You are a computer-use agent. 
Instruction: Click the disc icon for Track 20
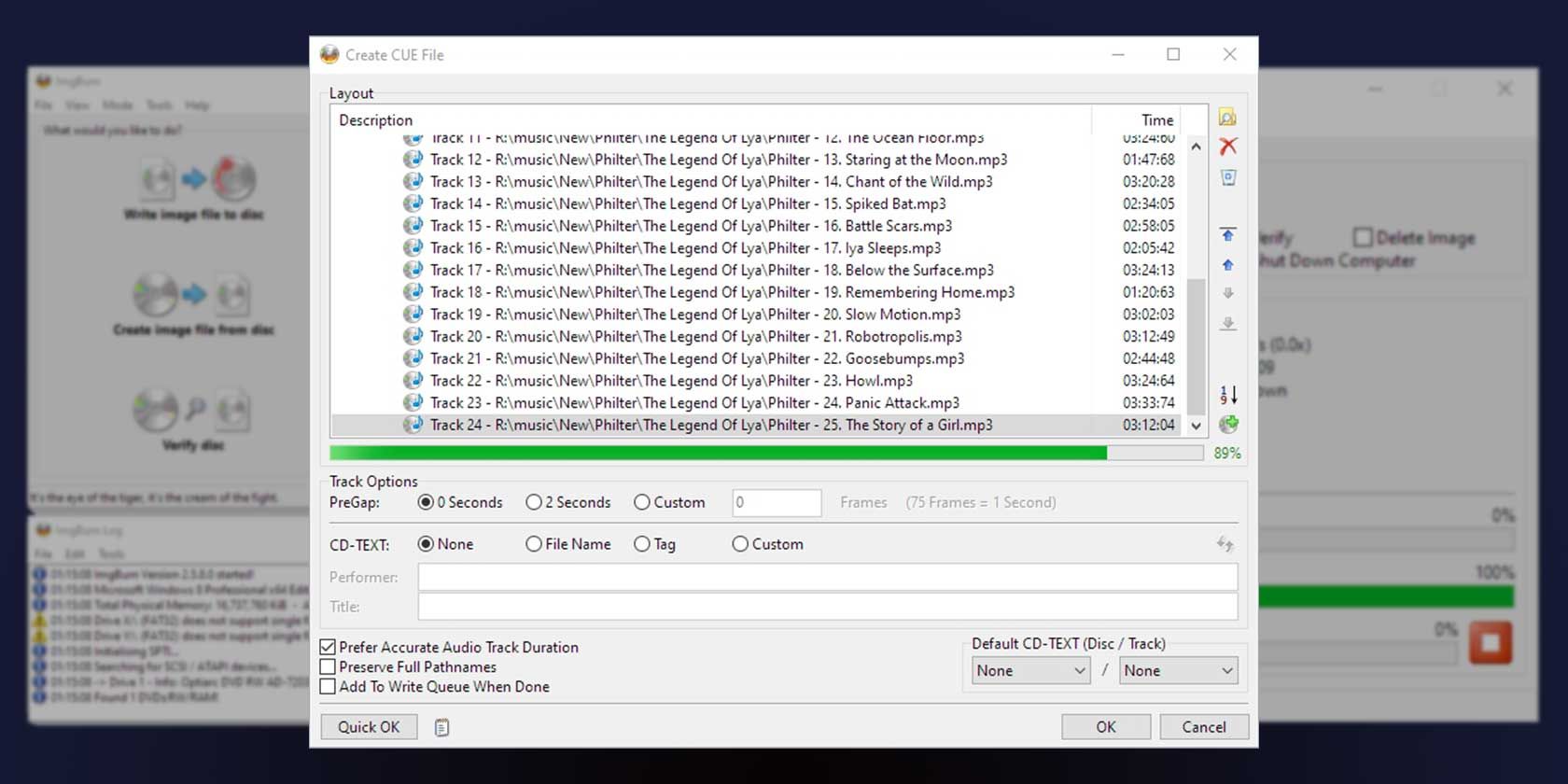[x=413, y=336]
